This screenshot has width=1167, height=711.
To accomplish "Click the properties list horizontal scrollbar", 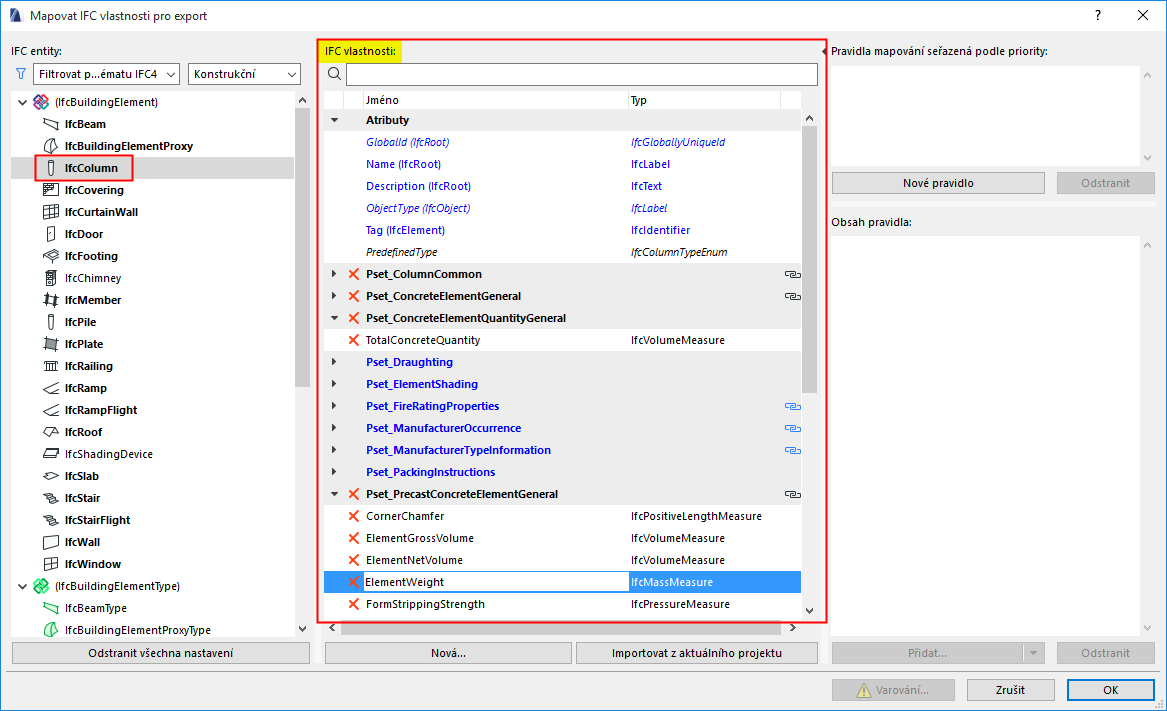I will click(562, 628).
